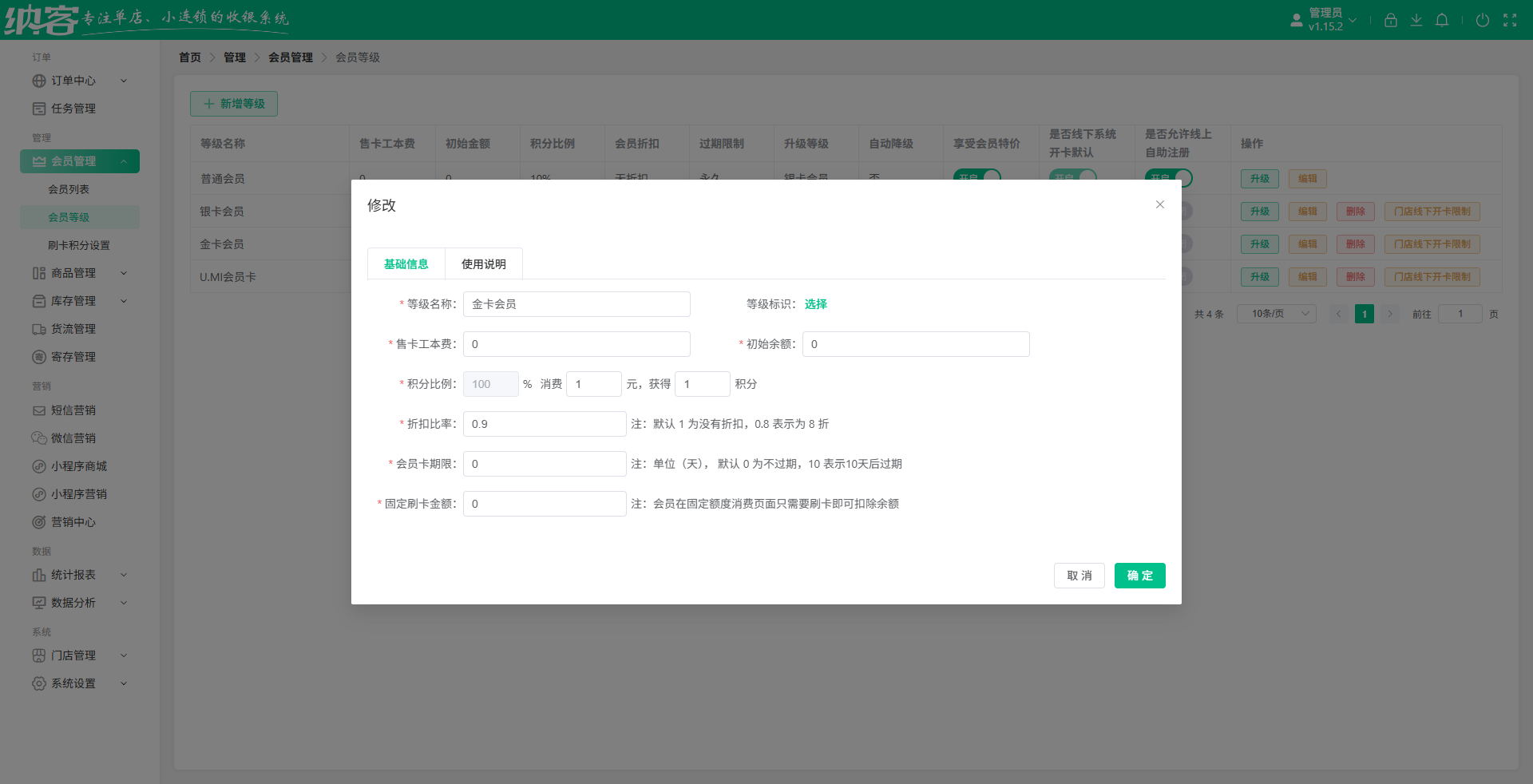Click 会员管理 in the breadcrumb
The width and height of the screenshot is (1533, 784).
pos(291,57)
